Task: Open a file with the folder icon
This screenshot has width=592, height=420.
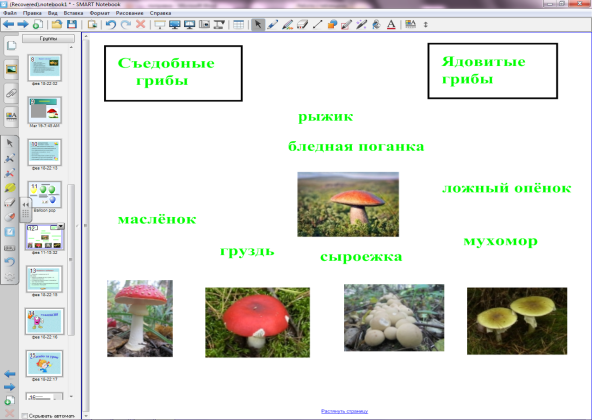Action: 57,25
